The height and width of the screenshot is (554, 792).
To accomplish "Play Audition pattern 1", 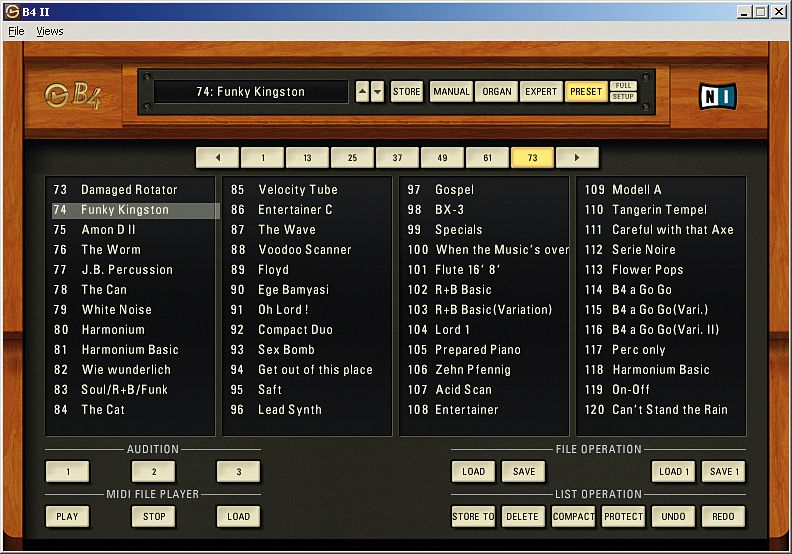I will 67,472.
